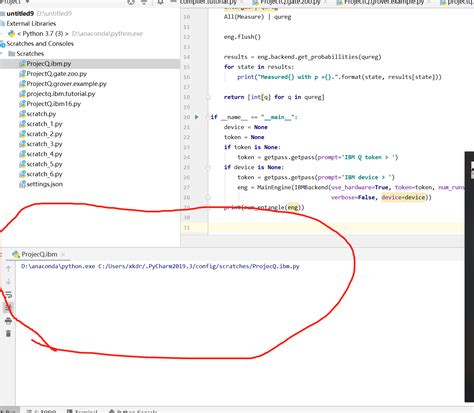Click the 'All(Measure) | qureg' code line
The height and width of the screenshot is (413, 474).
pos(257,17)
